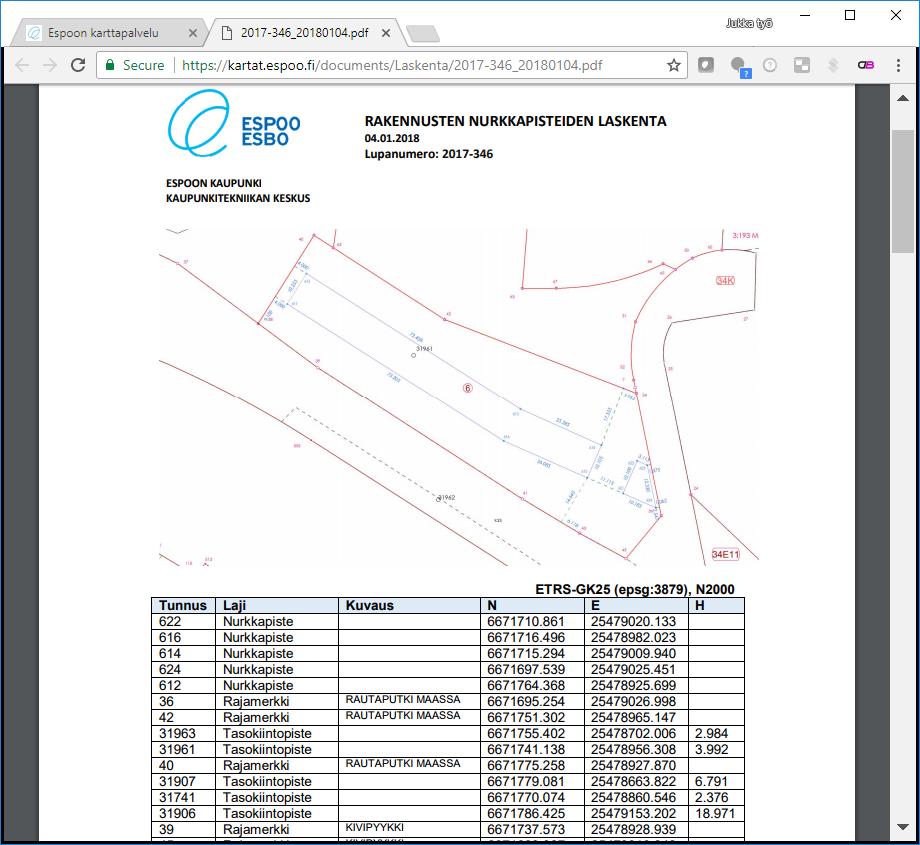Viewport: 920px width, 845px height.
Task: Reload the PDF page
Action: click(x=78, y=65)
